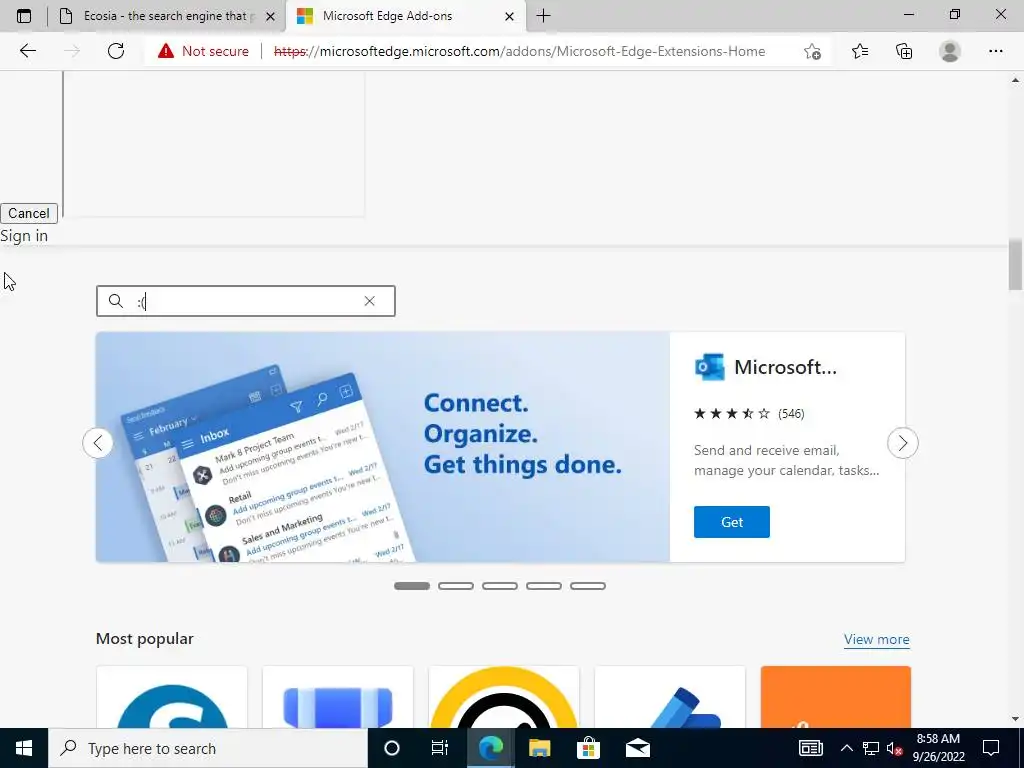This screenshot has height=768, width=1024.
Task: Select the first carousel indicator
Action: pyautogui.click(x=412, y=586)
